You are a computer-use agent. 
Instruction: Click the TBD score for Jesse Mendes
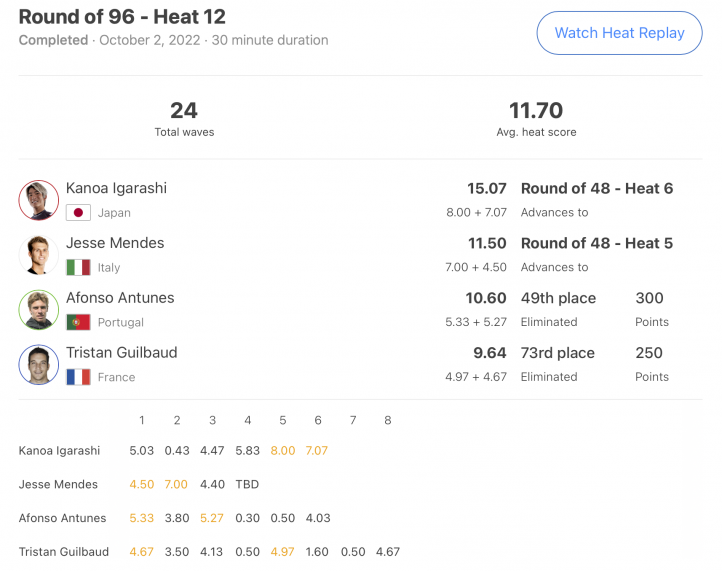[247, 484]
